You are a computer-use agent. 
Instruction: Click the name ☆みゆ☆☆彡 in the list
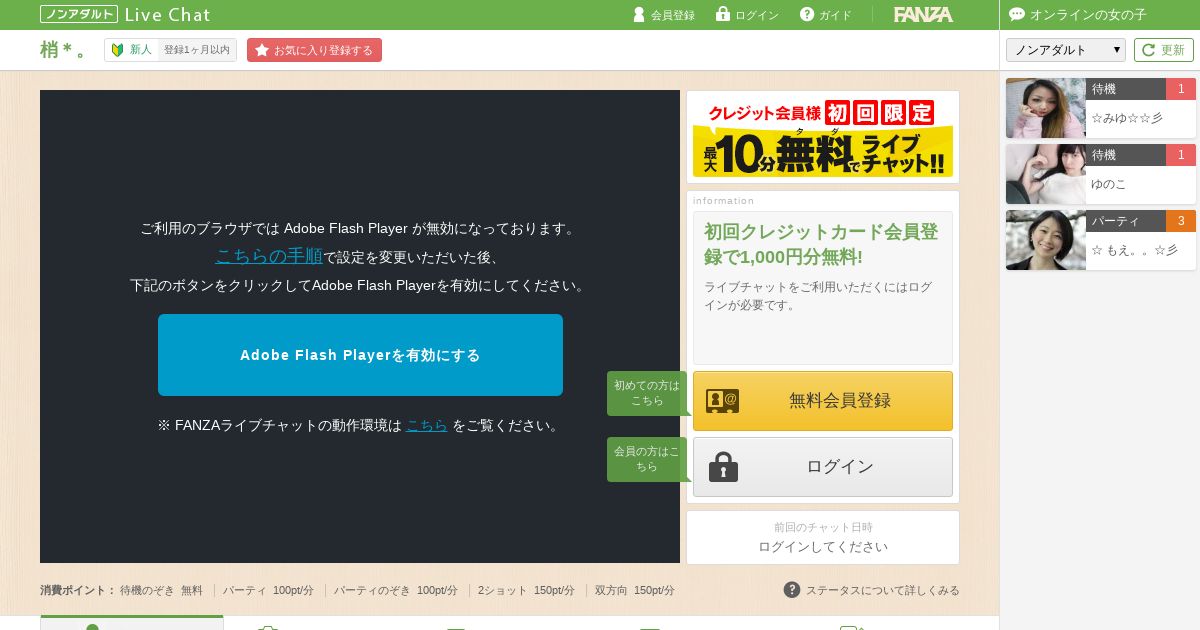click(x=1127, y=118)
